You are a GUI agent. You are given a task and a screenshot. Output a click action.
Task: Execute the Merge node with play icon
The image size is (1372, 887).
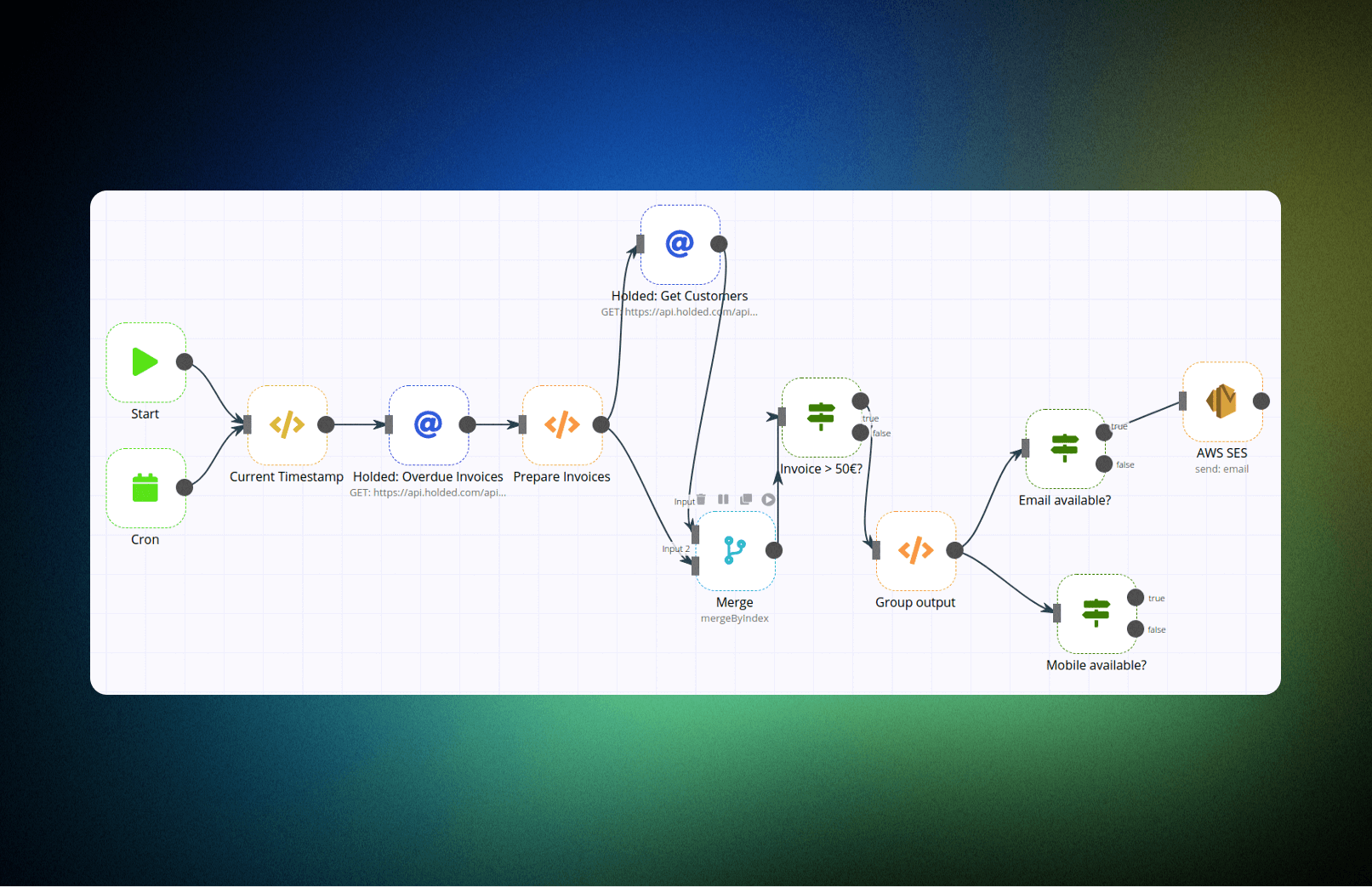click(768, 499)
